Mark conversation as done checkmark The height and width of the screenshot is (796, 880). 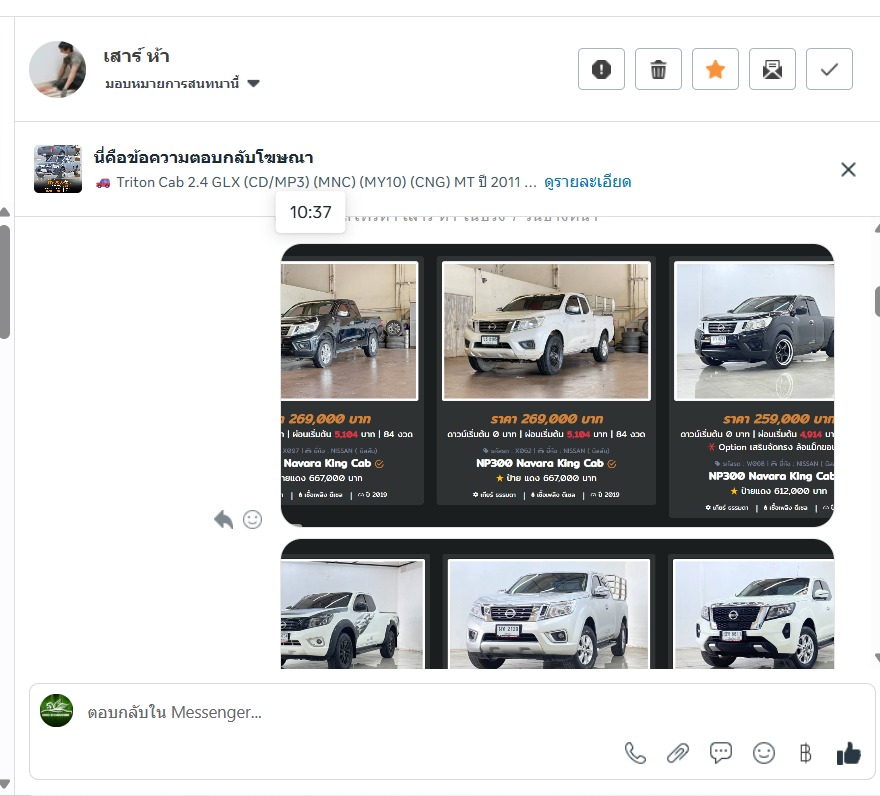[x=829, y=69]
